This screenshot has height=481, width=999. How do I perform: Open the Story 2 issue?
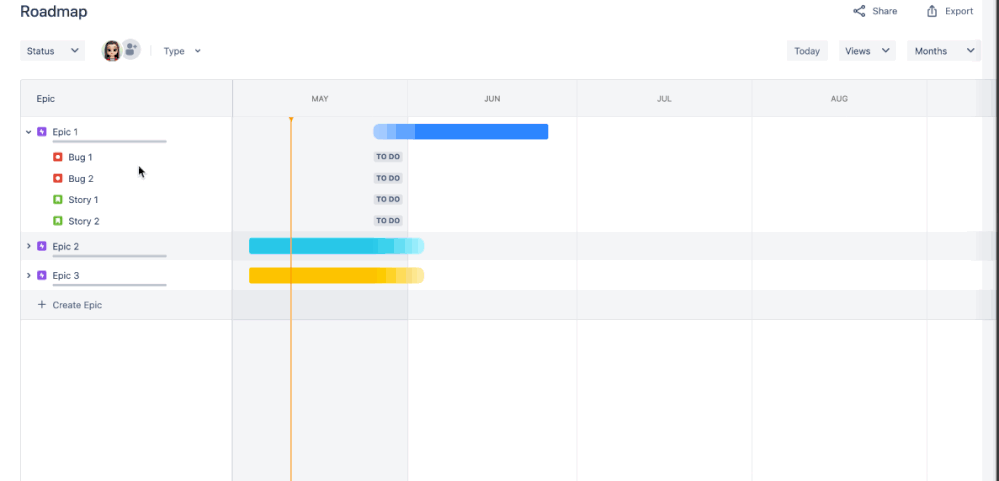coord(84,221)
